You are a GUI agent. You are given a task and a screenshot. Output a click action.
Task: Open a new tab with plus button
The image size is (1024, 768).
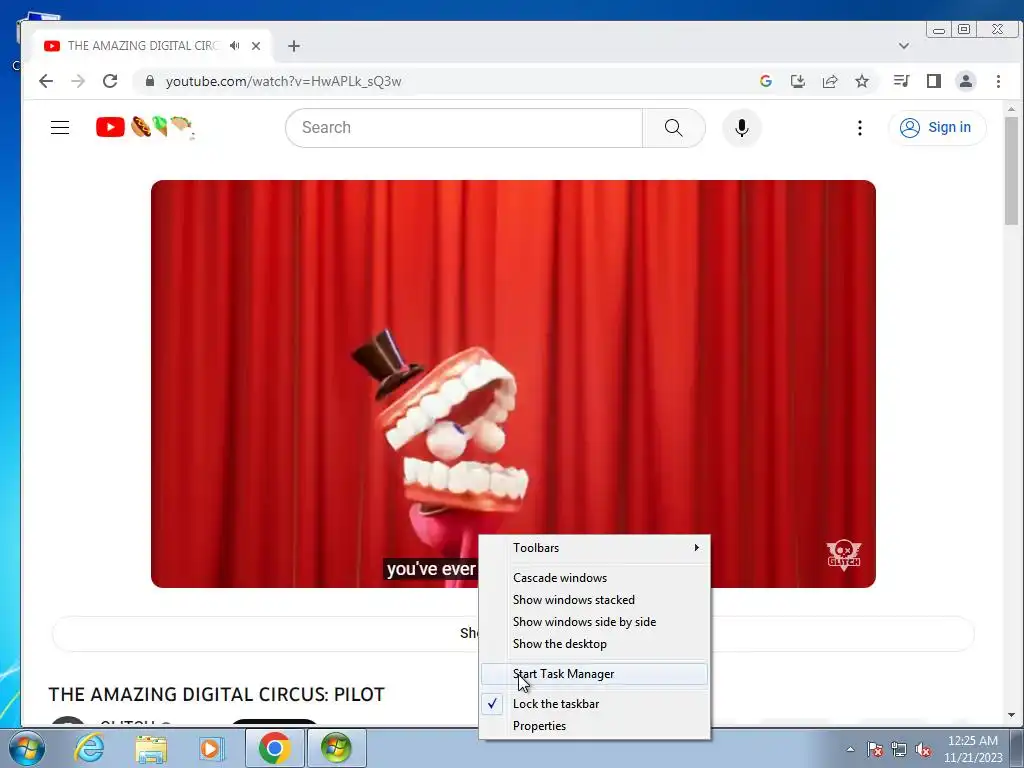pos(294,46)
